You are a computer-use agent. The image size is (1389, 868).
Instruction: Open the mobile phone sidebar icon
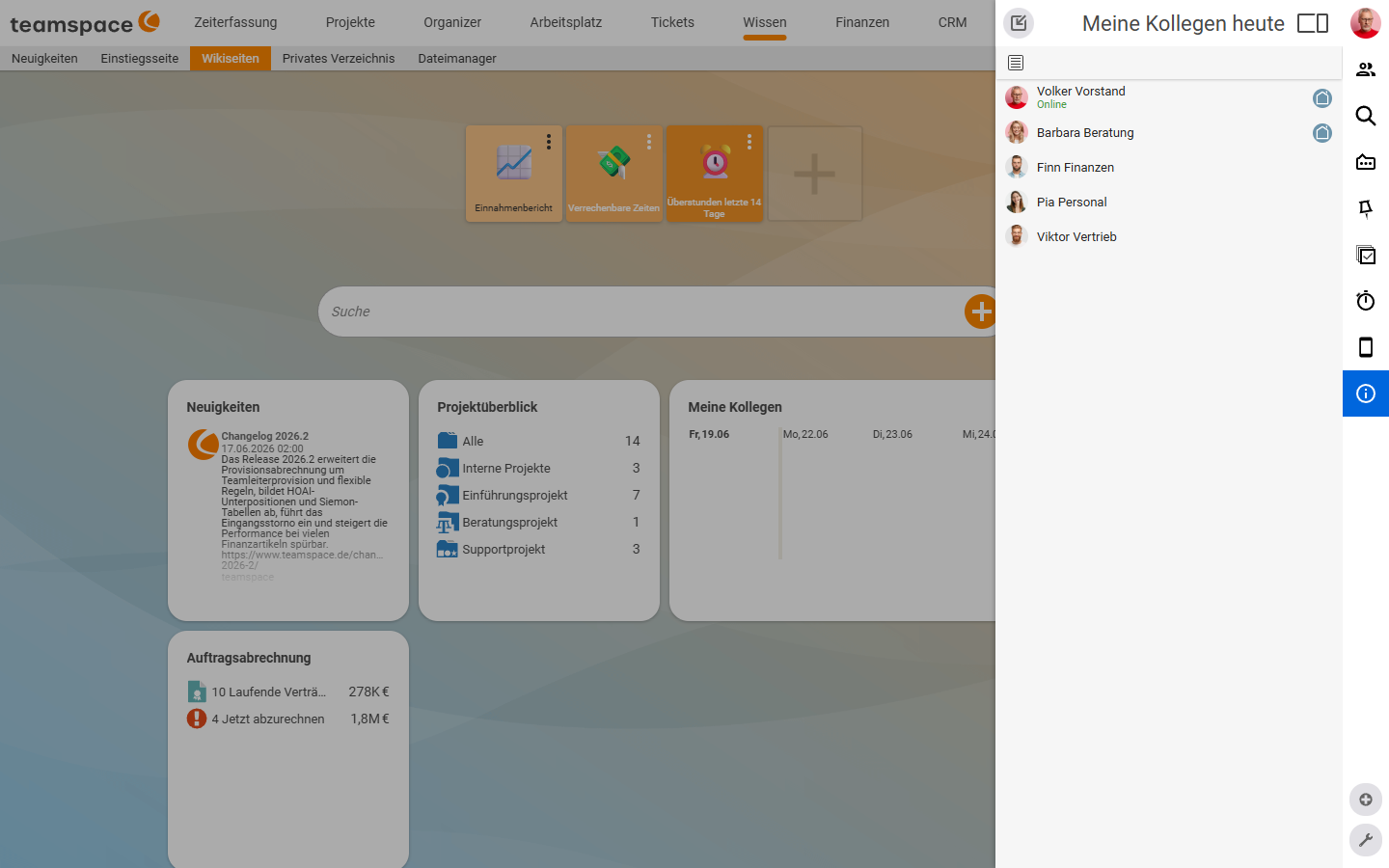[x=1366, y=347]
